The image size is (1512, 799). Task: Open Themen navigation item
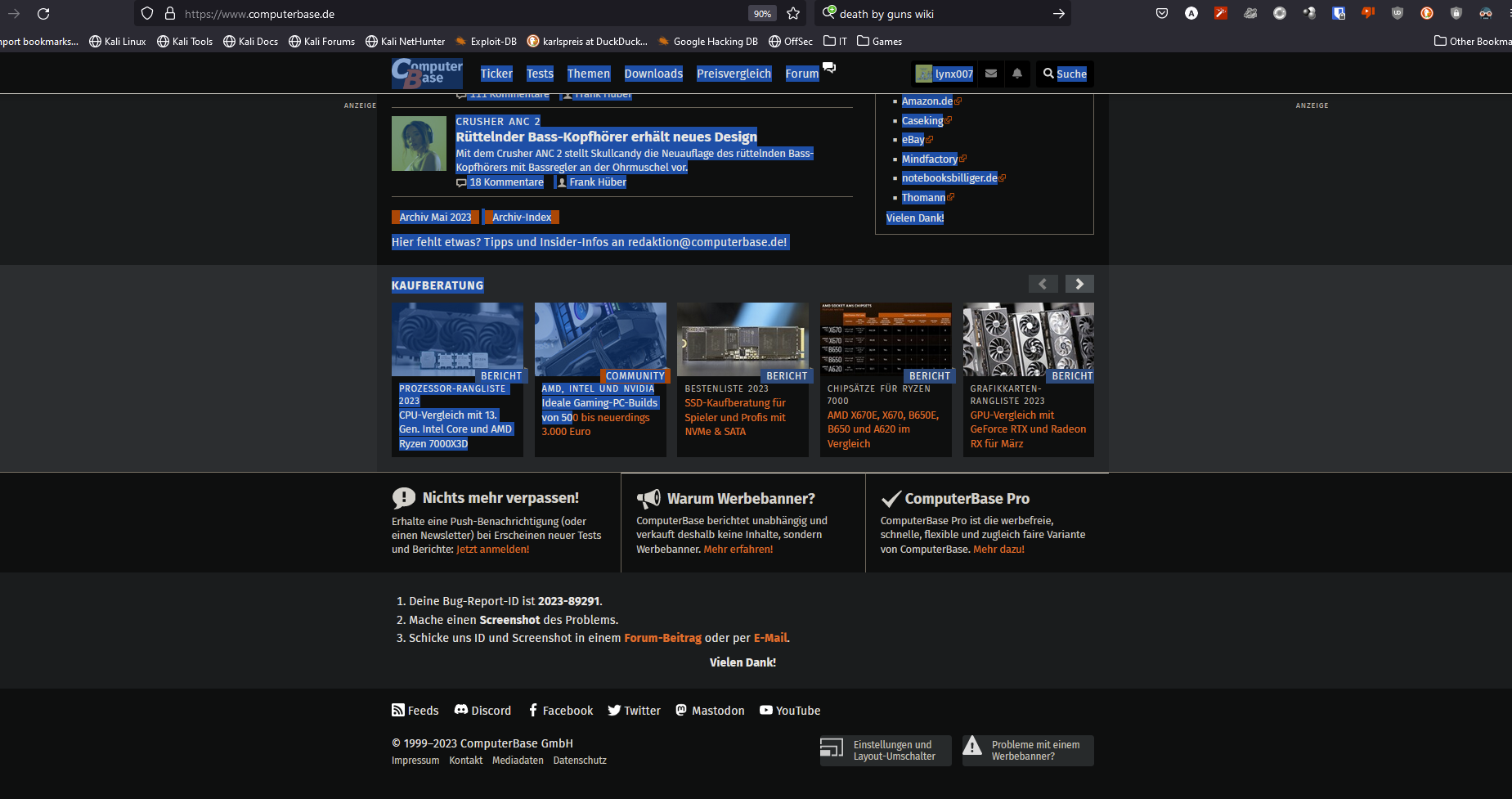(589, 74)
